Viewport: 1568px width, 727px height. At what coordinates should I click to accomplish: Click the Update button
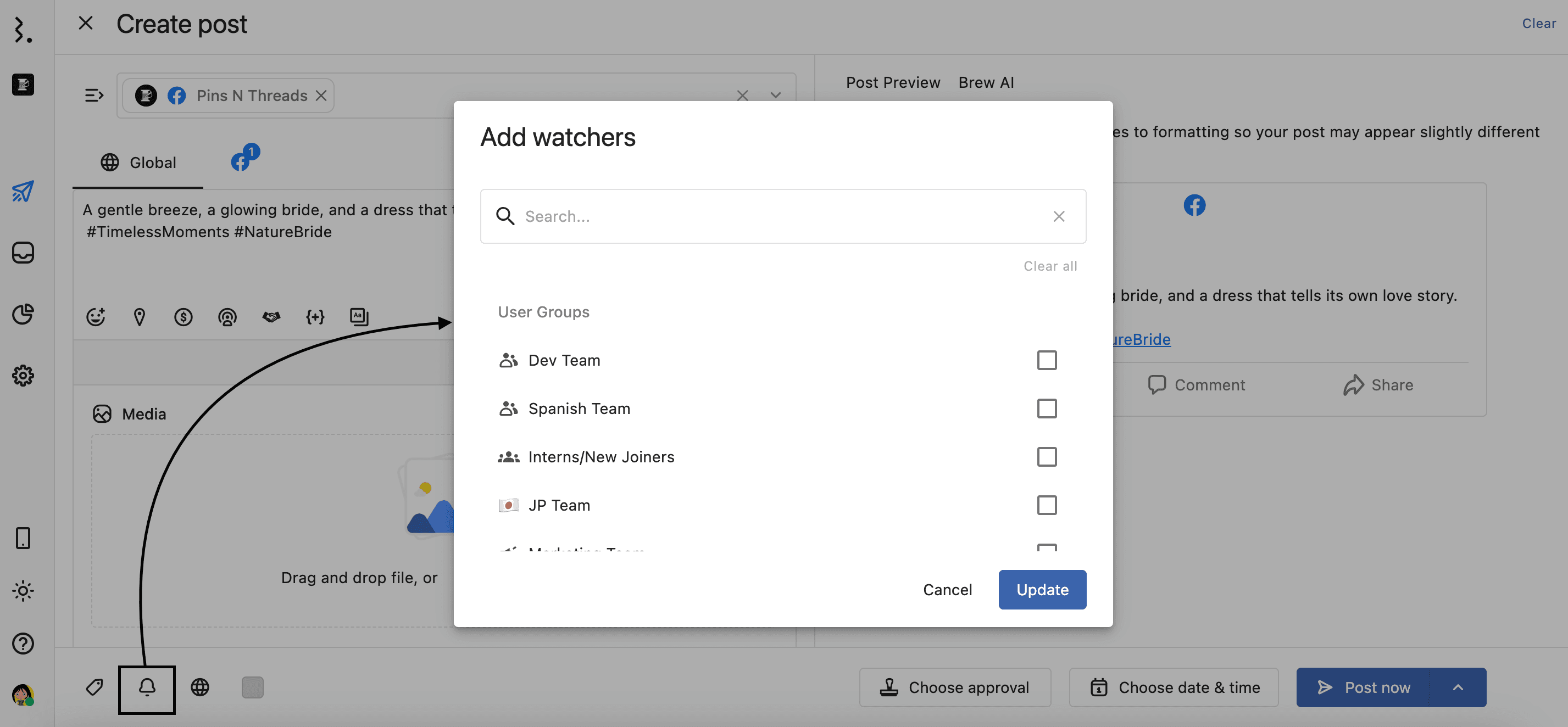click(1042, 590)
